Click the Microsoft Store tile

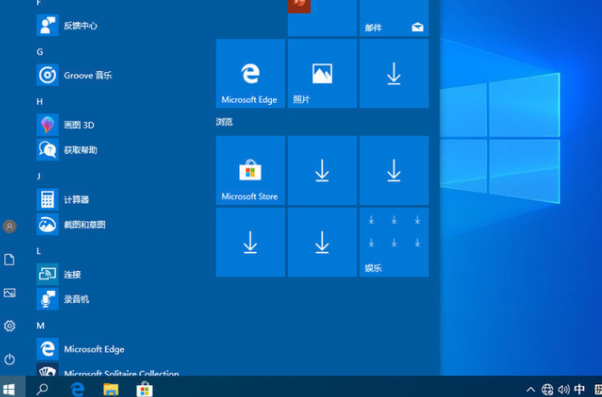(x=250, y=170)
